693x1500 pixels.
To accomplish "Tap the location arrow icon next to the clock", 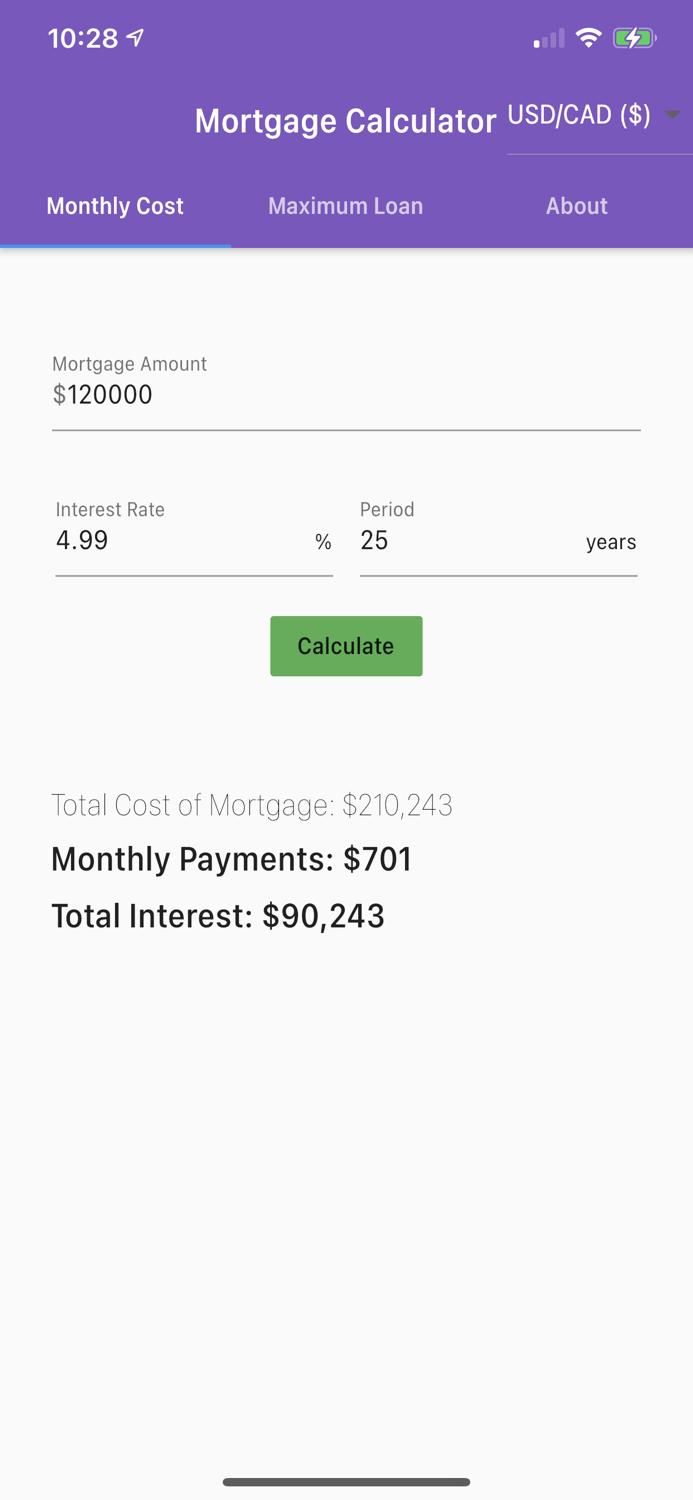I will pyautogui.click(x=134, y=37).
